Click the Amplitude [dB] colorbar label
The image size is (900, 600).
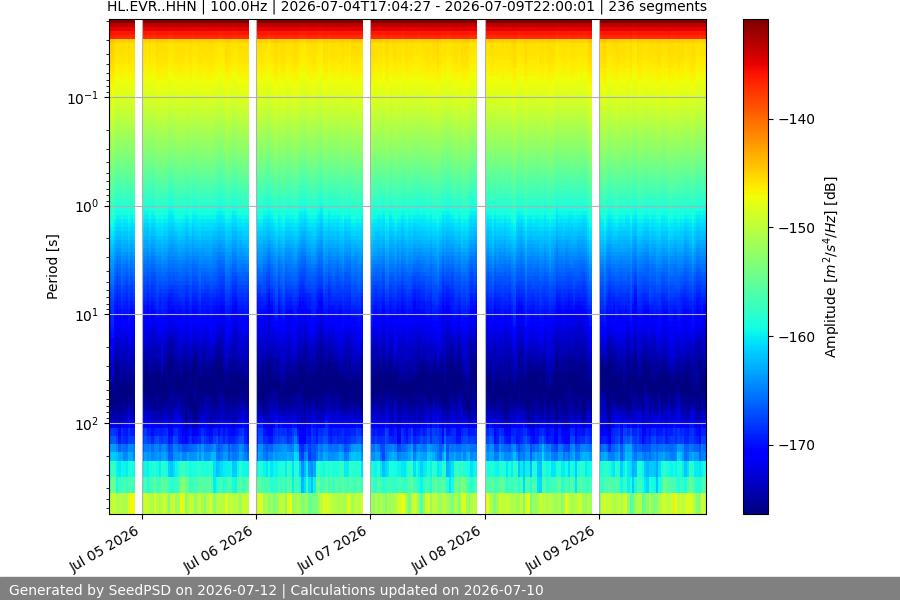[831, 267]
